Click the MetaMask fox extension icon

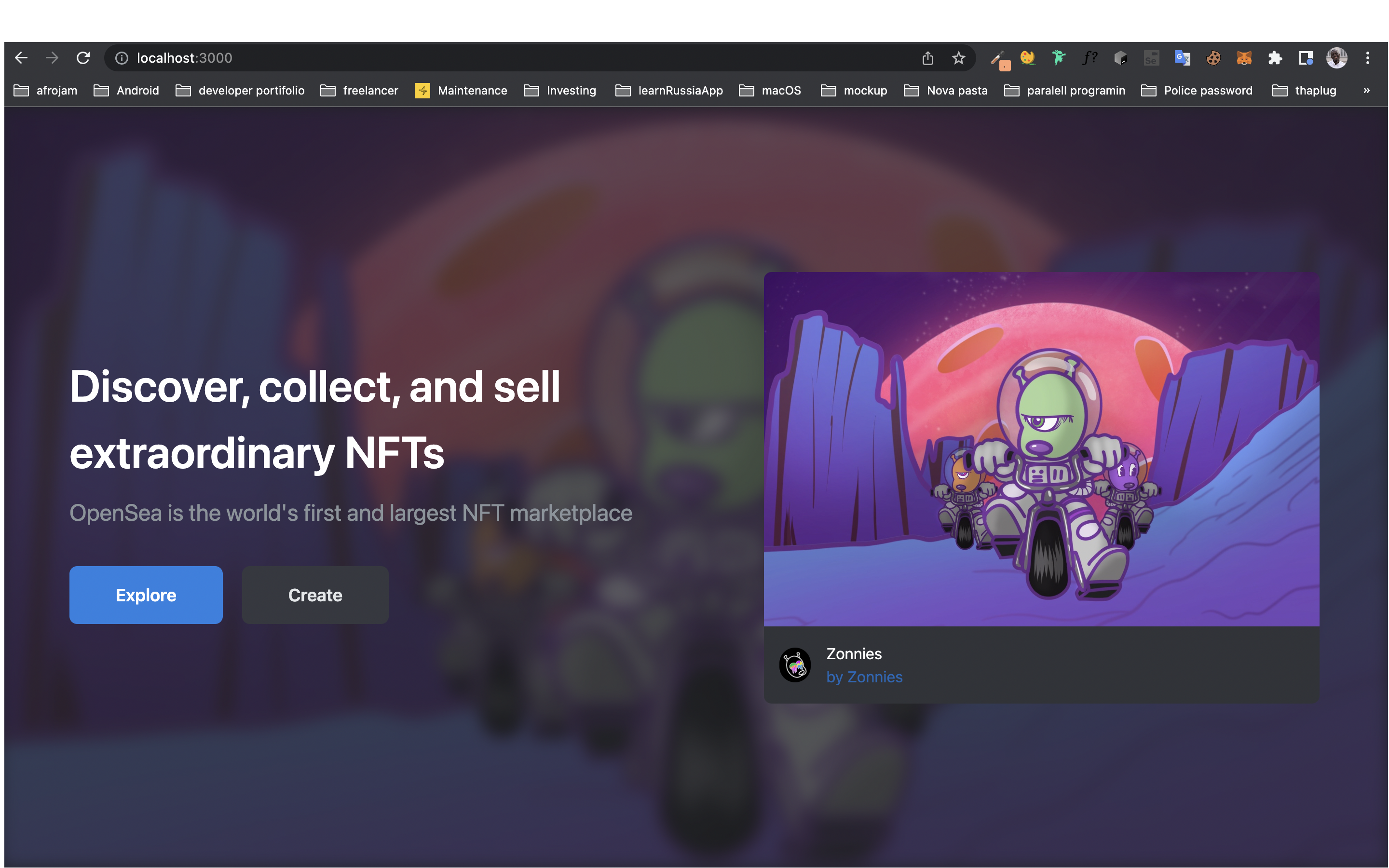click(x=1244, y=58)
